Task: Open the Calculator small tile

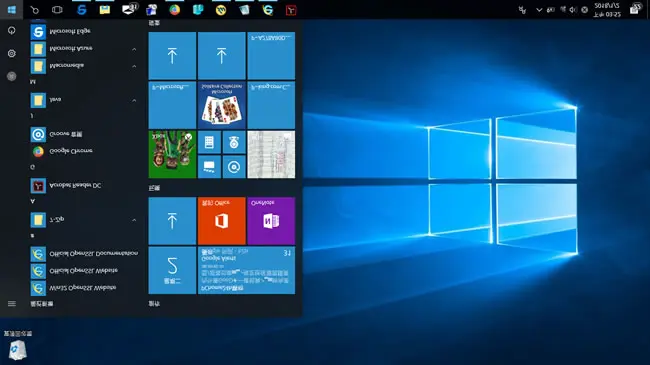Action: click(x=209, y=142)
